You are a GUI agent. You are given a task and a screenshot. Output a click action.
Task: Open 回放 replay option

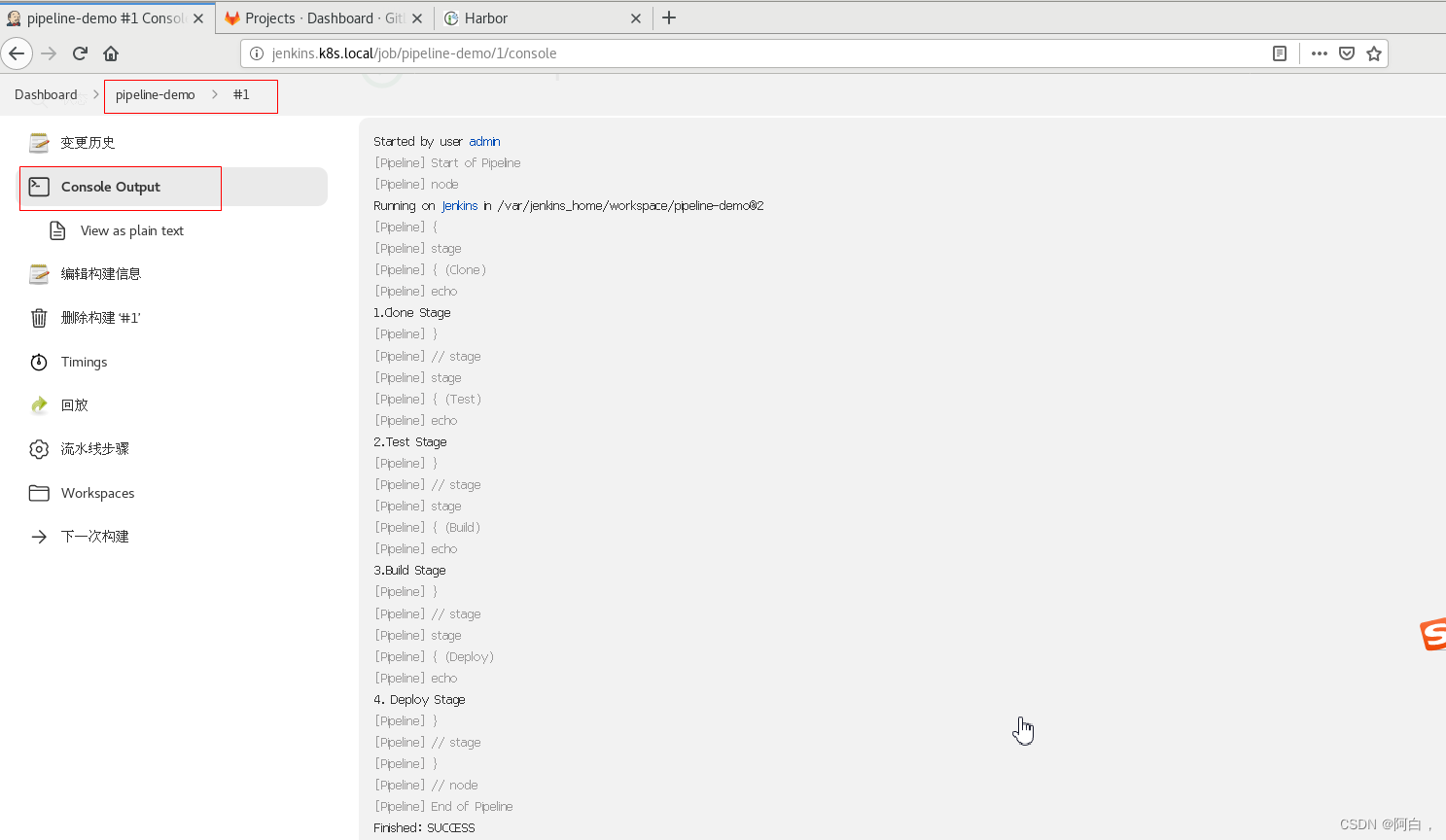[75, 405]
